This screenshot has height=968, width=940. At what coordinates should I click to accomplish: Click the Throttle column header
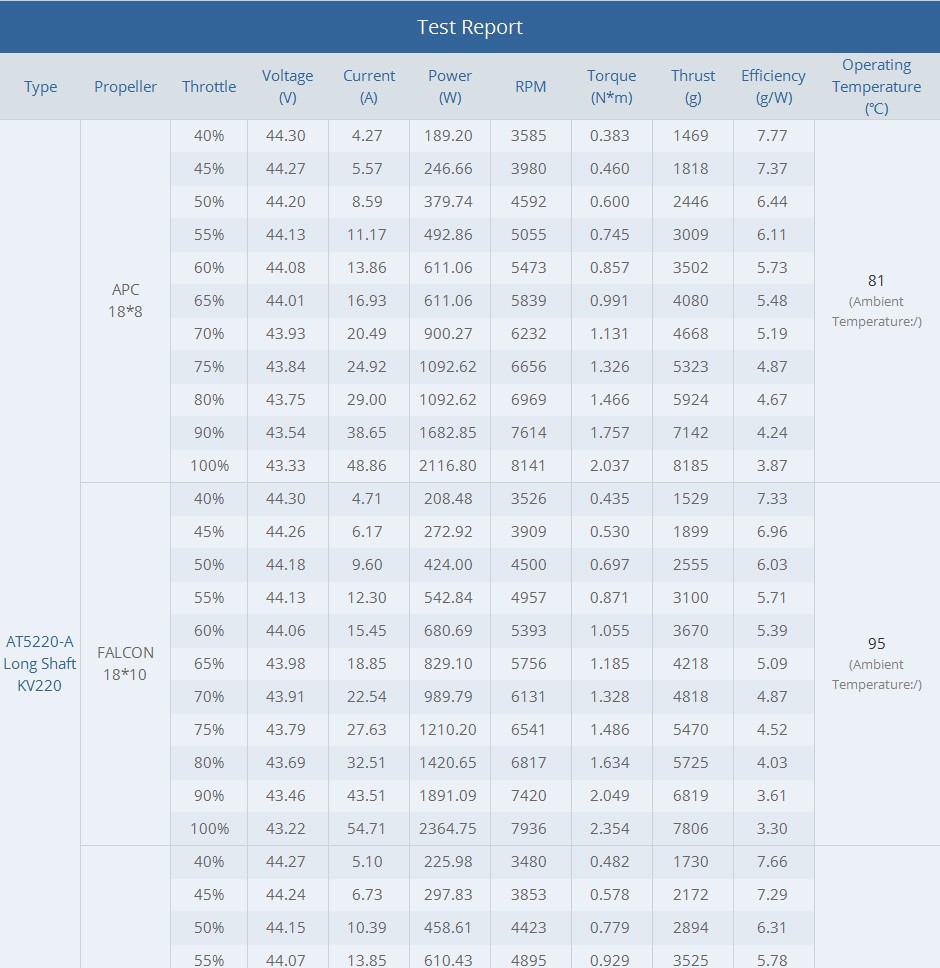[209, 86]
